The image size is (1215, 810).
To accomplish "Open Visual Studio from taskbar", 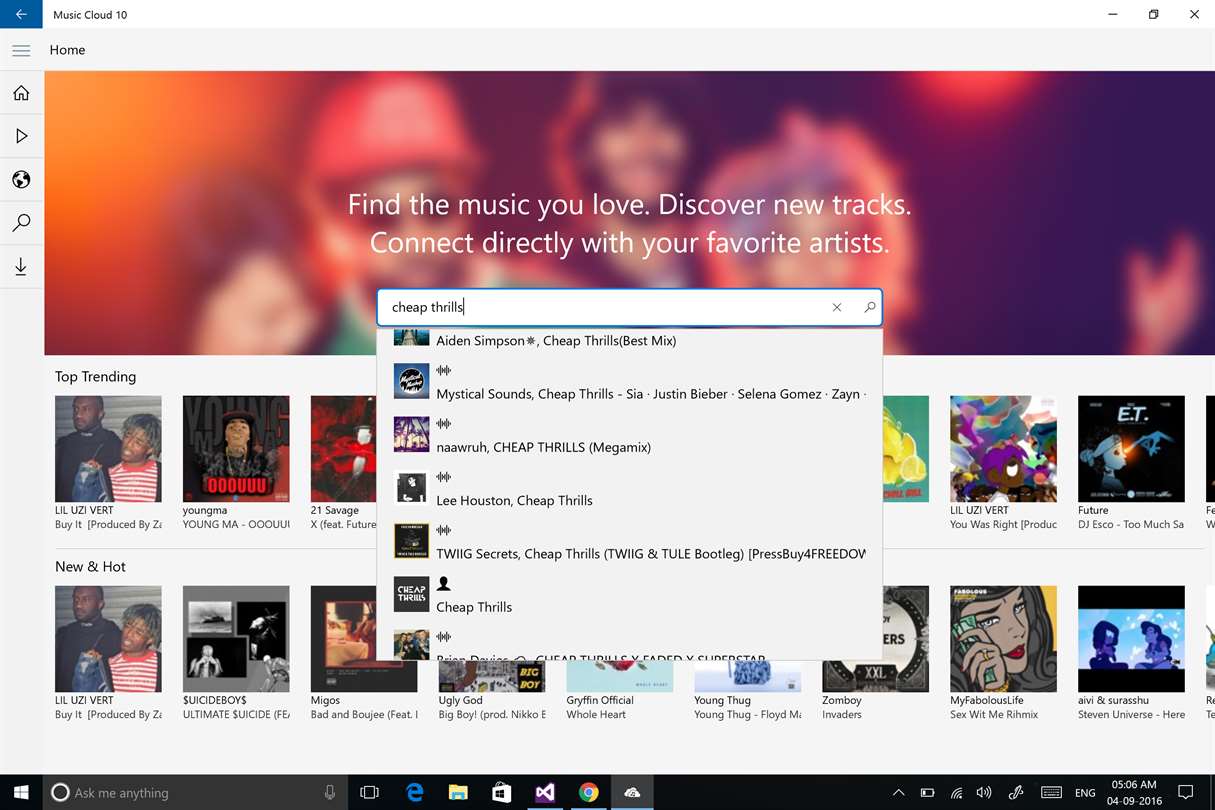I will 545,792.
